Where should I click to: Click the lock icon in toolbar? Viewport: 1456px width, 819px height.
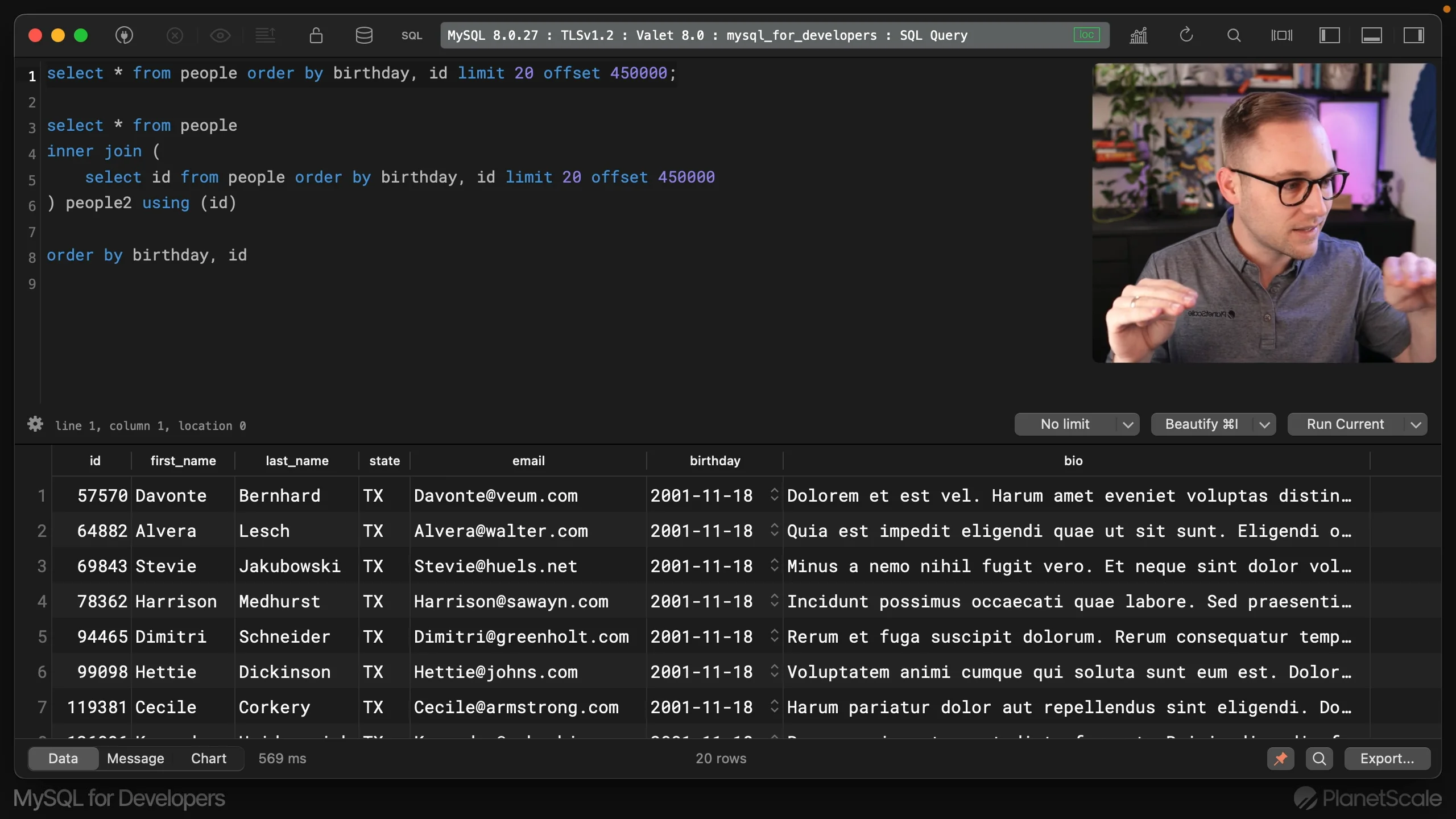[x=316, y=35]
